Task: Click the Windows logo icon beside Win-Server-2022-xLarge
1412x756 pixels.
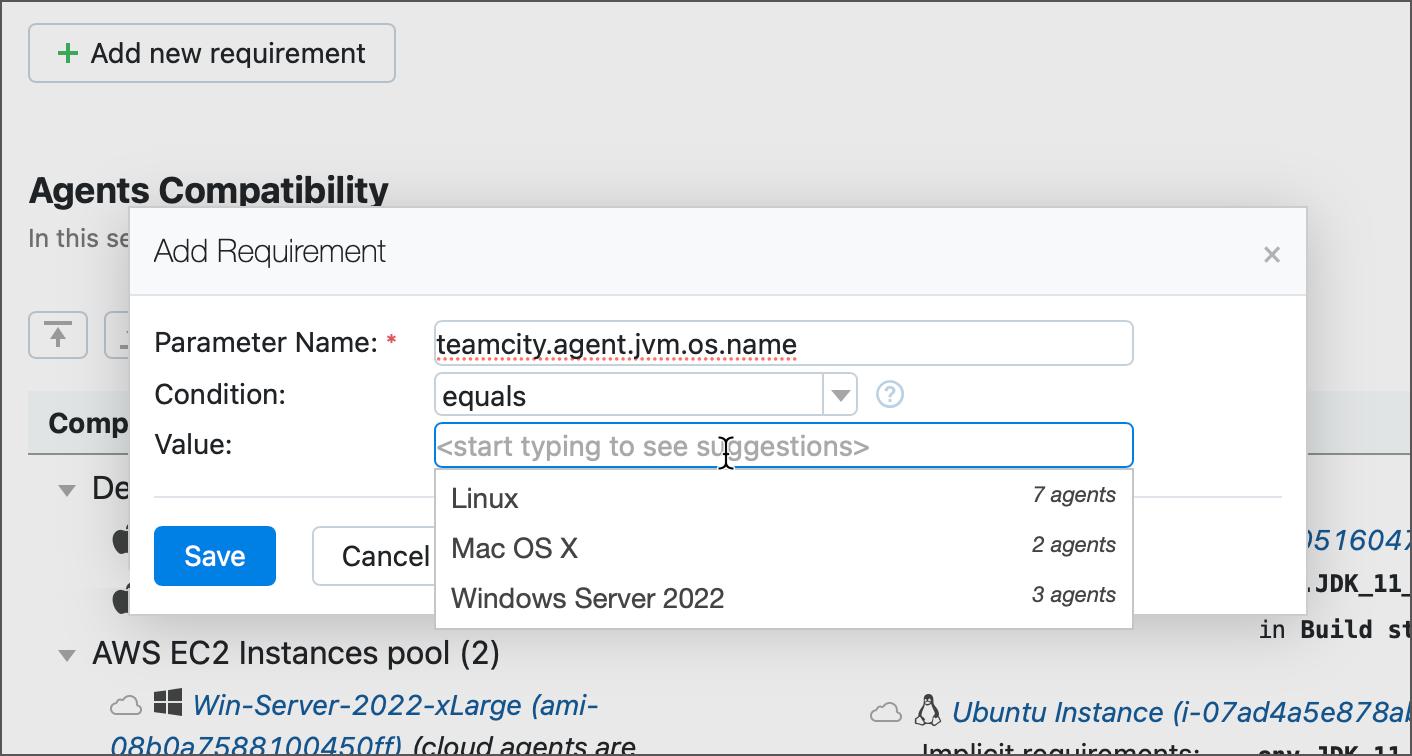Action: (164, 705)
